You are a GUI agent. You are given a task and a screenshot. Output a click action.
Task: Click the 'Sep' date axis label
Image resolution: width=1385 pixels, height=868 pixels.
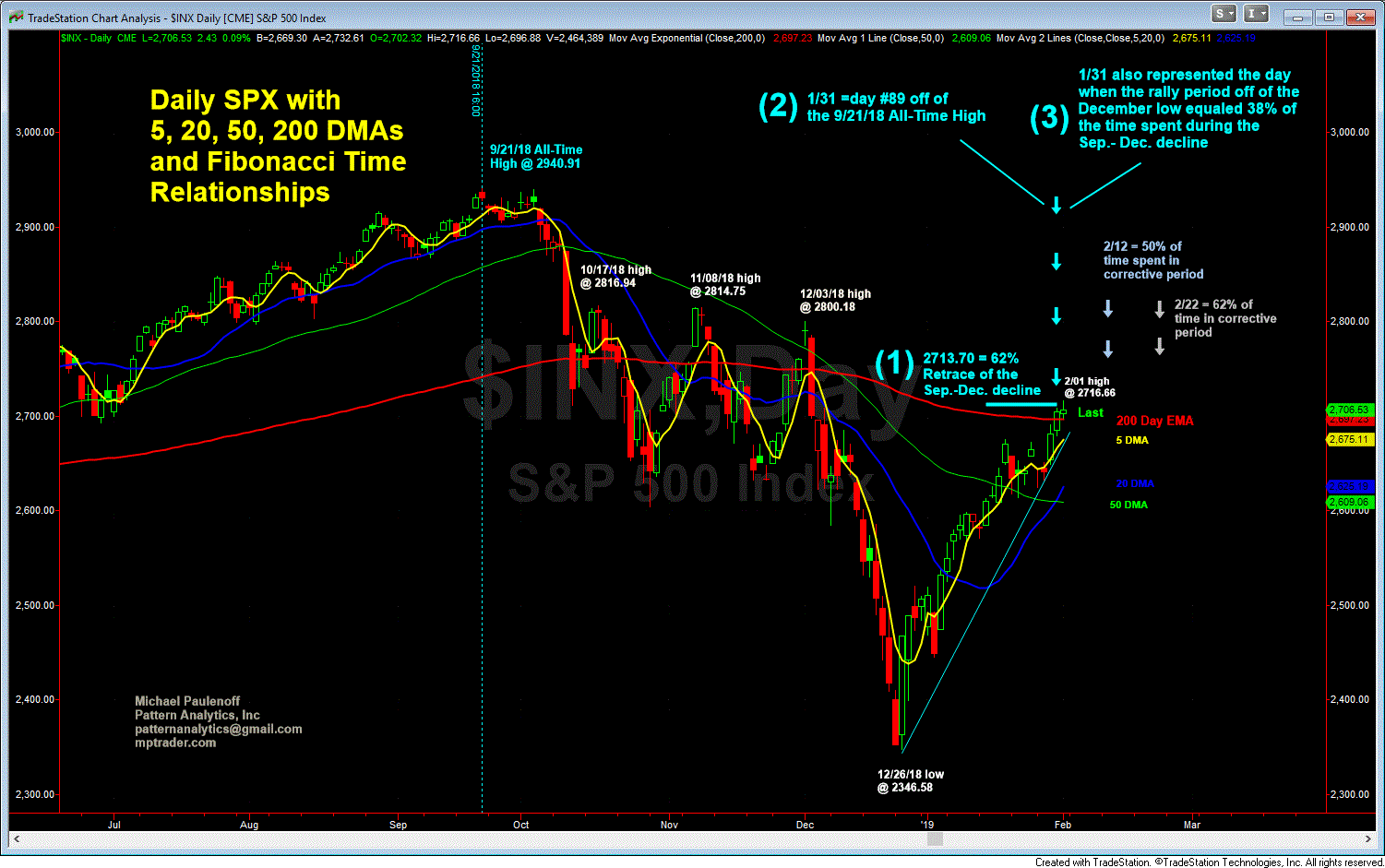coord(398,825)
